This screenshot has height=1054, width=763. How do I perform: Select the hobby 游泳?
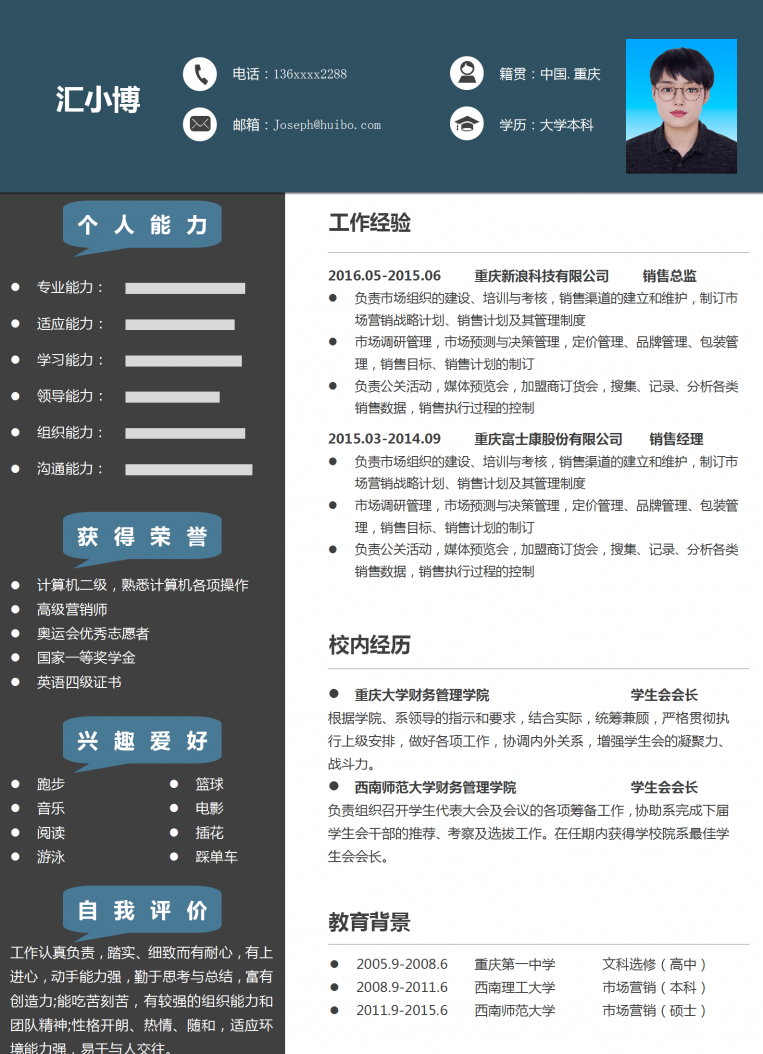[50, 857]
